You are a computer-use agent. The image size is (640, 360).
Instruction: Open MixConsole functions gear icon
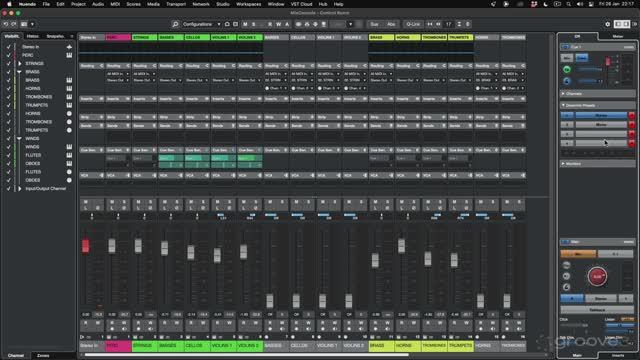pos(608,24)
